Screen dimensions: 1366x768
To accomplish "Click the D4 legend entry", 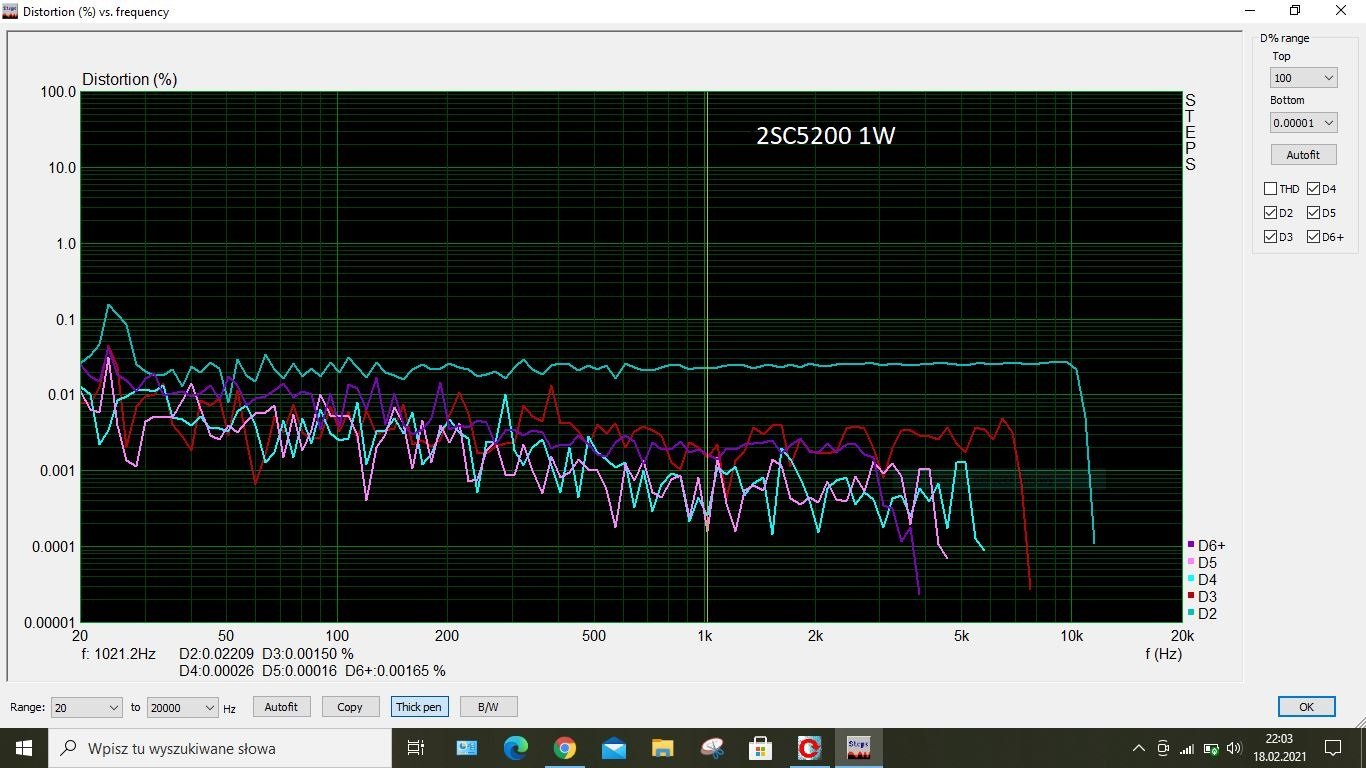I will (x=1202, y=580).
